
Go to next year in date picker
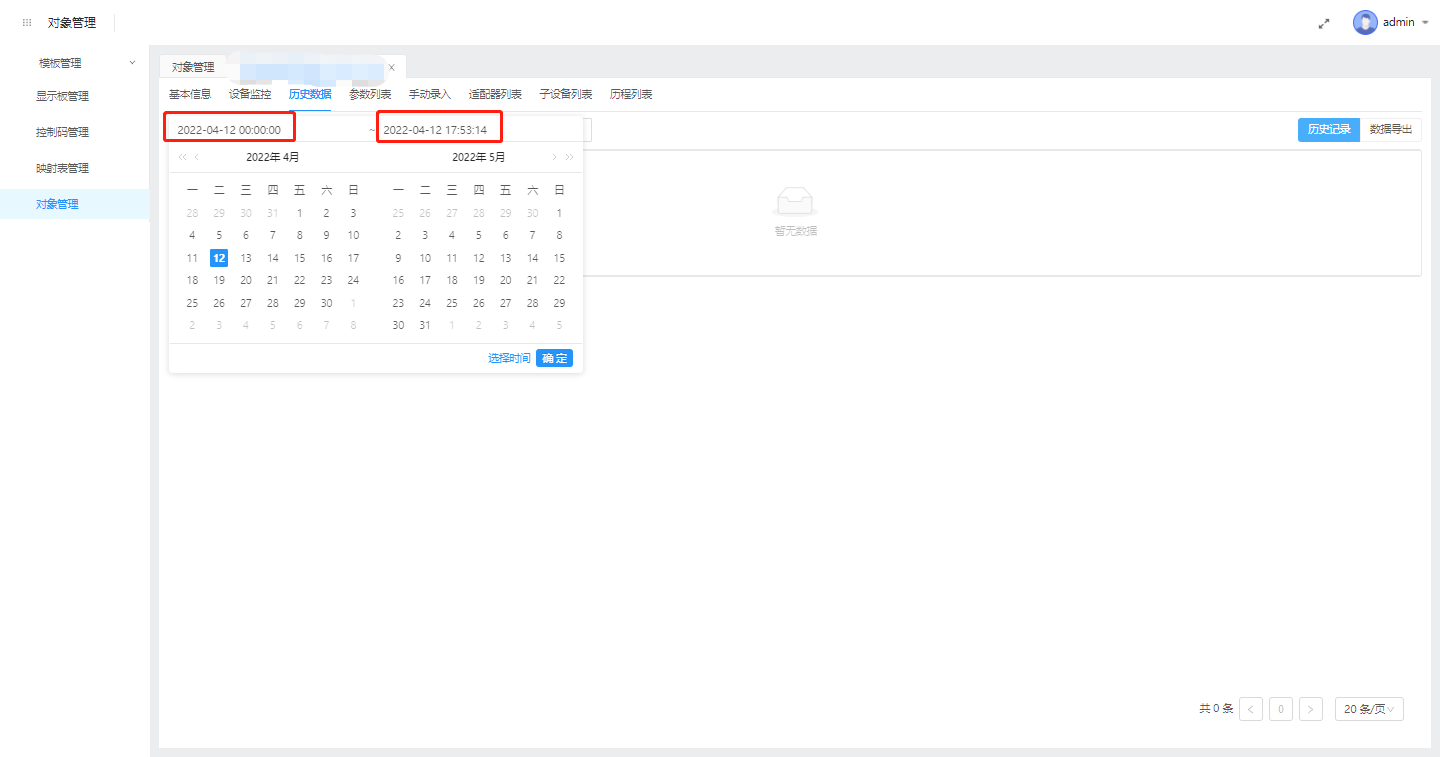point(570,157)
